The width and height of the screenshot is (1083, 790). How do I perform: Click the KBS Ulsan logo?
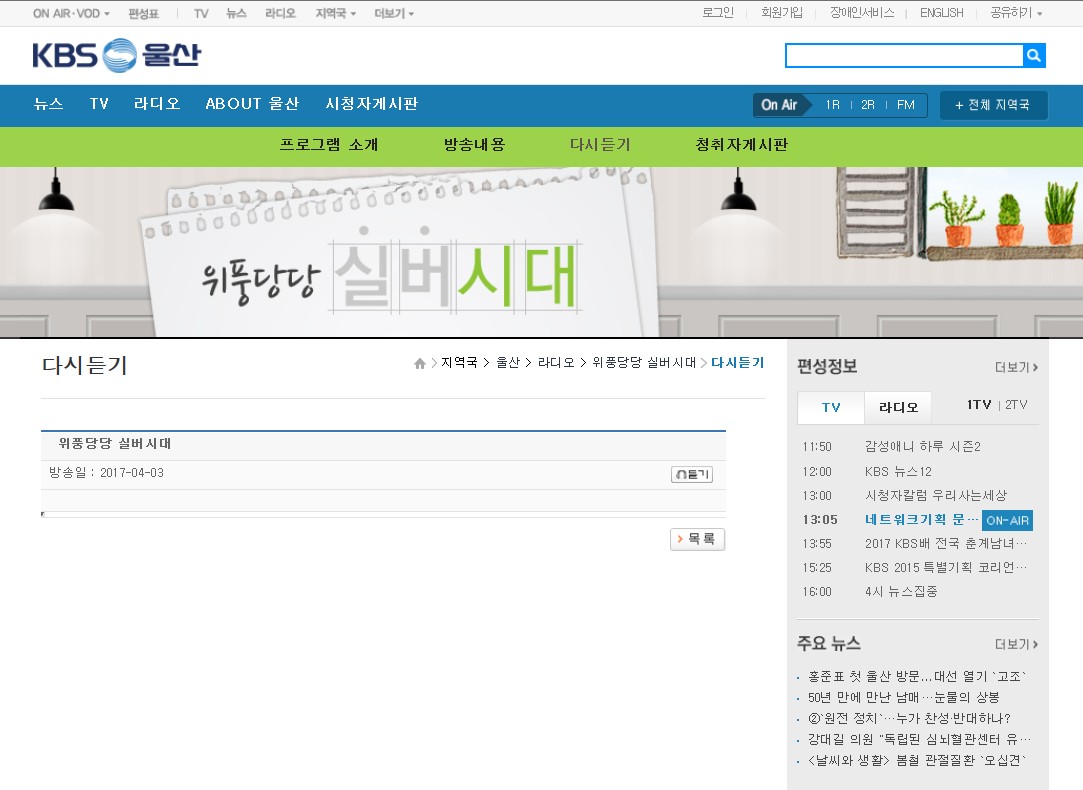pyautogui.click(x=117, y=55)
